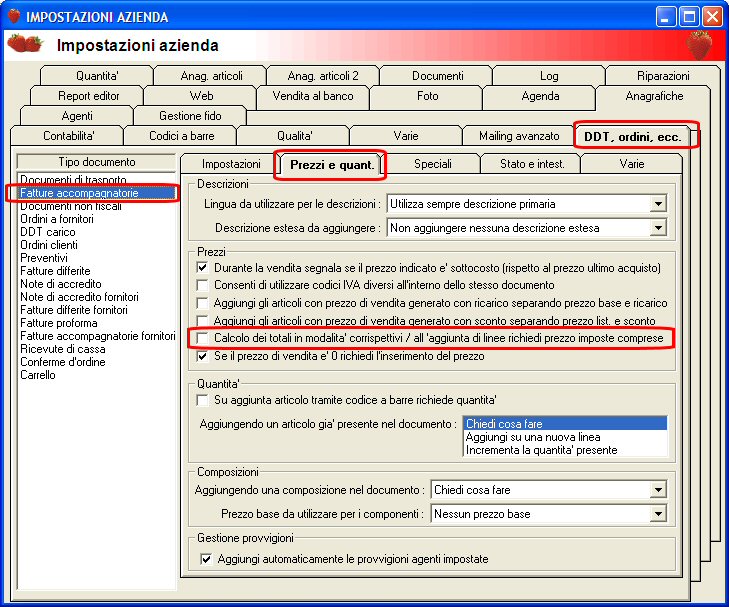Click the Tipo documento list header

click(x=96, y=162)
